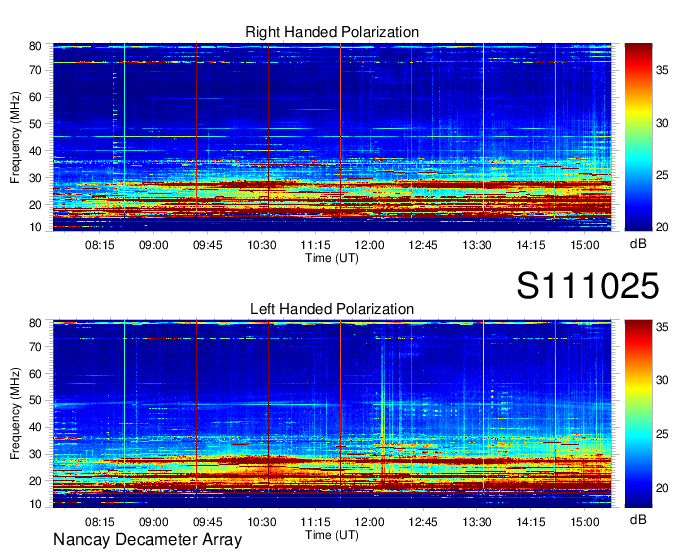Click the "09:00" tick on the right-handed plot
Viewport: 680px width, 552px height.
(154, 245)
